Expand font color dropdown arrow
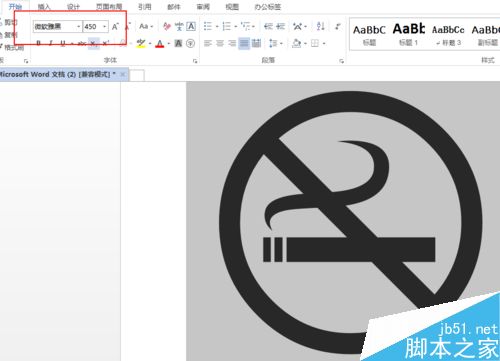Screen dimensions: 500x361 point(169,43)
